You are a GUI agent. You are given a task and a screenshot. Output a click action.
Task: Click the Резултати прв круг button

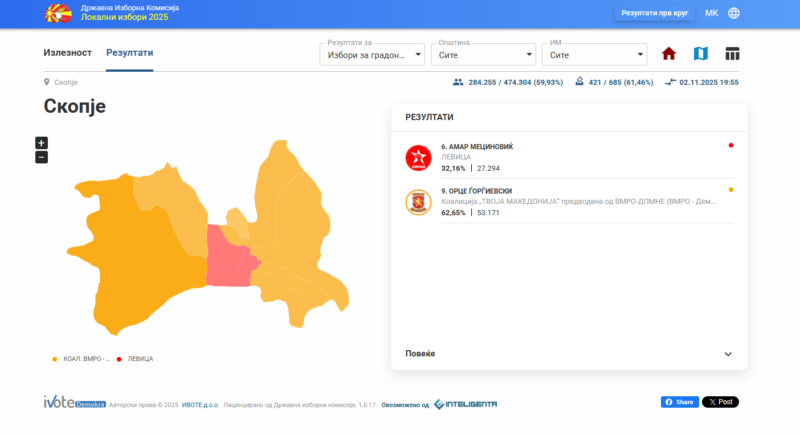click(653, 13)
